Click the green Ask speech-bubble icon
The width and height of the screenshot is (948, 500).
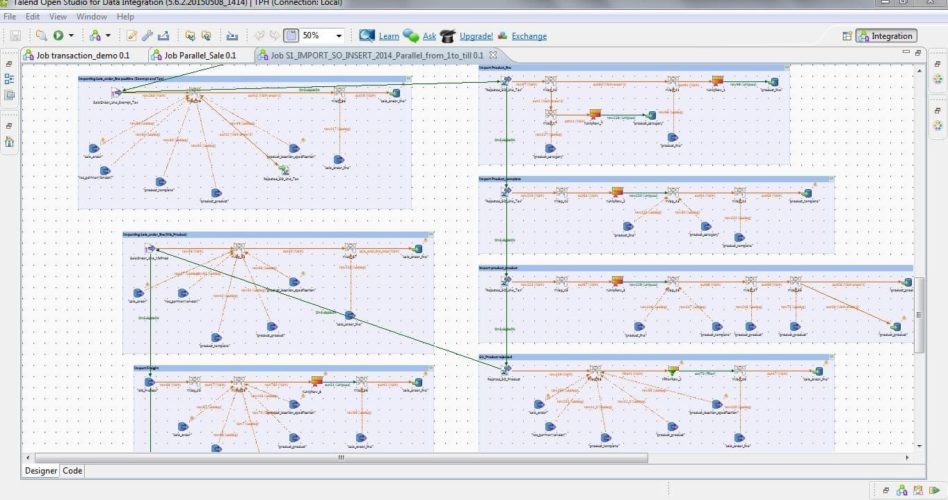pos(410,35)
